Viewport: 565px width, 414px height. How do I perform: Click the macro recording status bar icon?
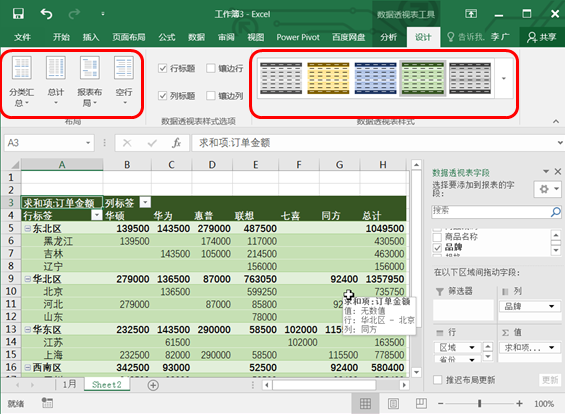tap(47, 403)
